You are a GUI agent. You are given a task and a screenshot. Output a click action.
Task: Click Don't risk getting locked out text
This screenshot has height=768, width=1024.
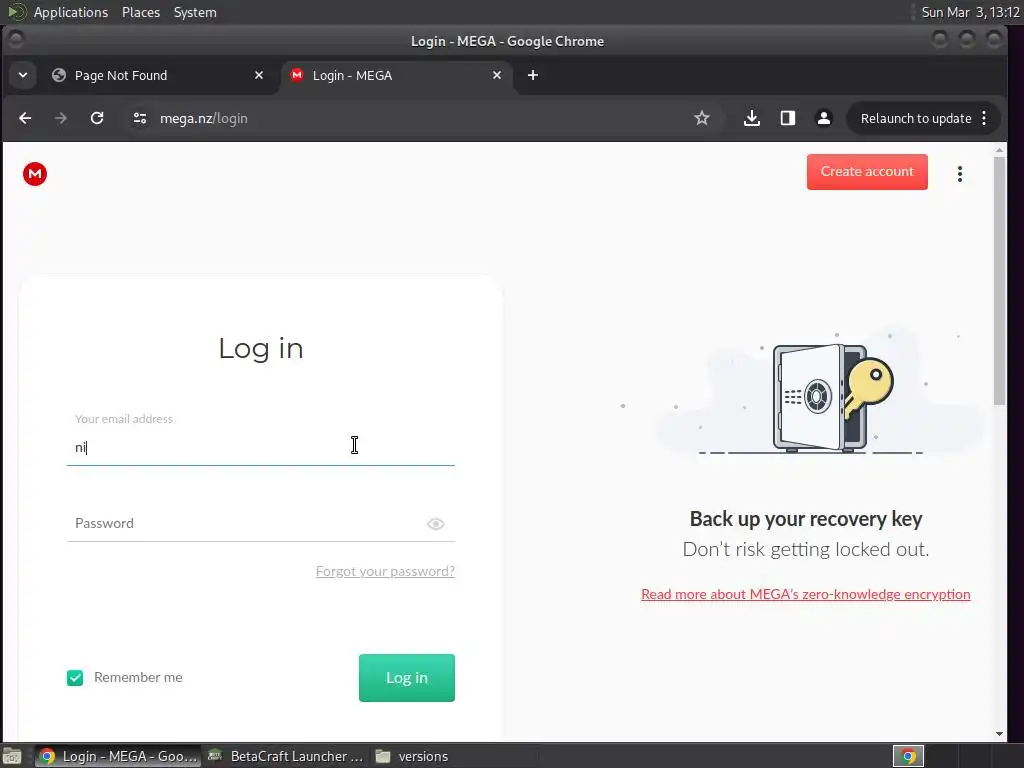(806, 550)
